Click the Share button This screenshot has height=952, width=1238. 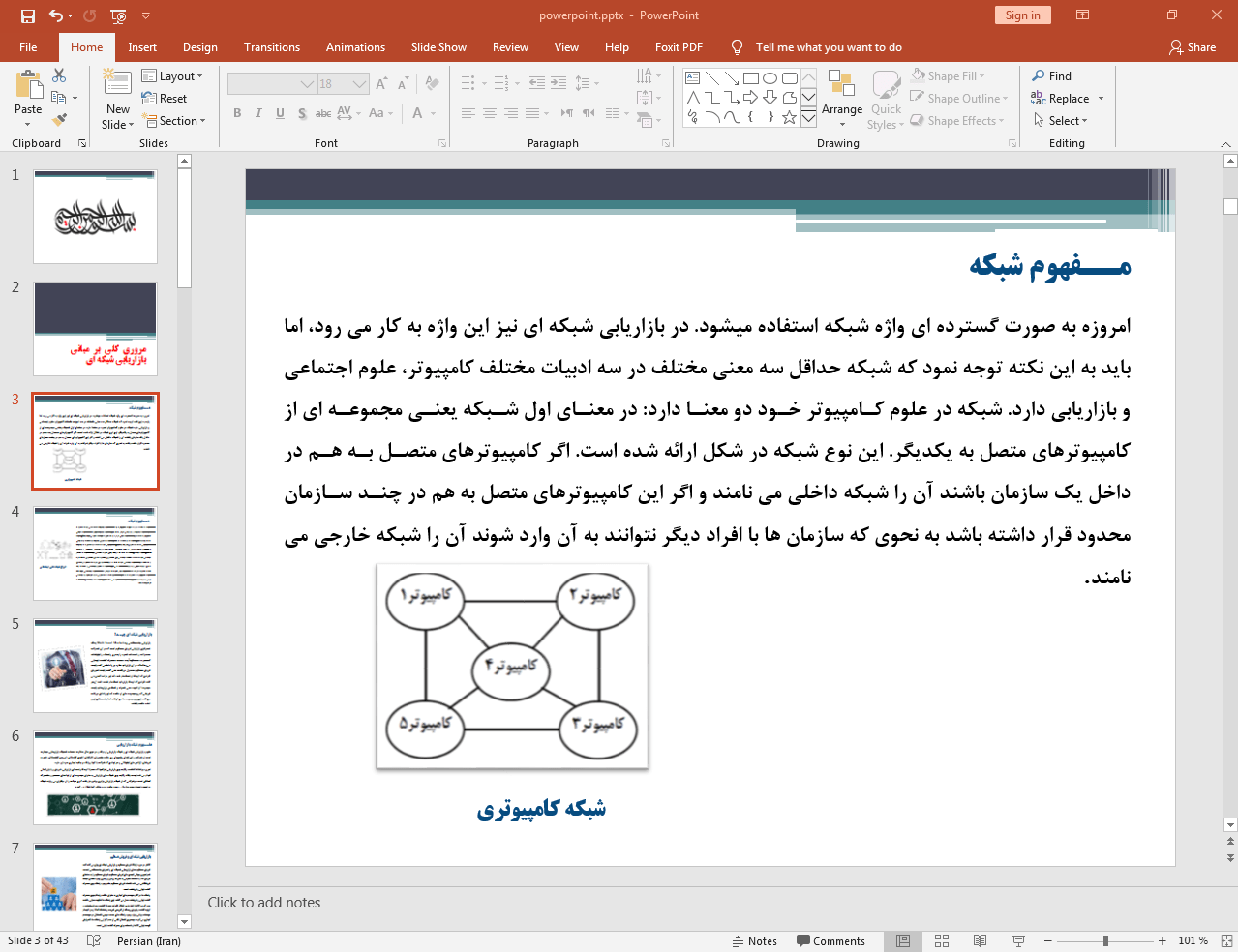(1193, 47)
